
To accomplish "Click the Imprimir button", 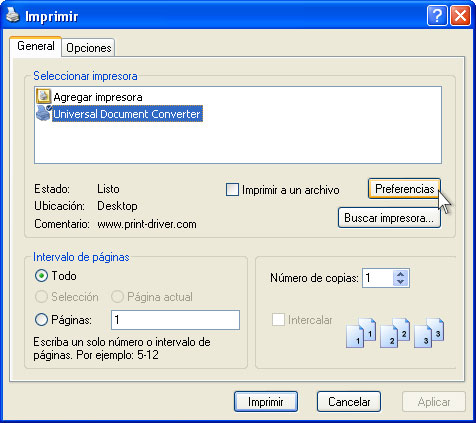I will click(x=266, y=402).
